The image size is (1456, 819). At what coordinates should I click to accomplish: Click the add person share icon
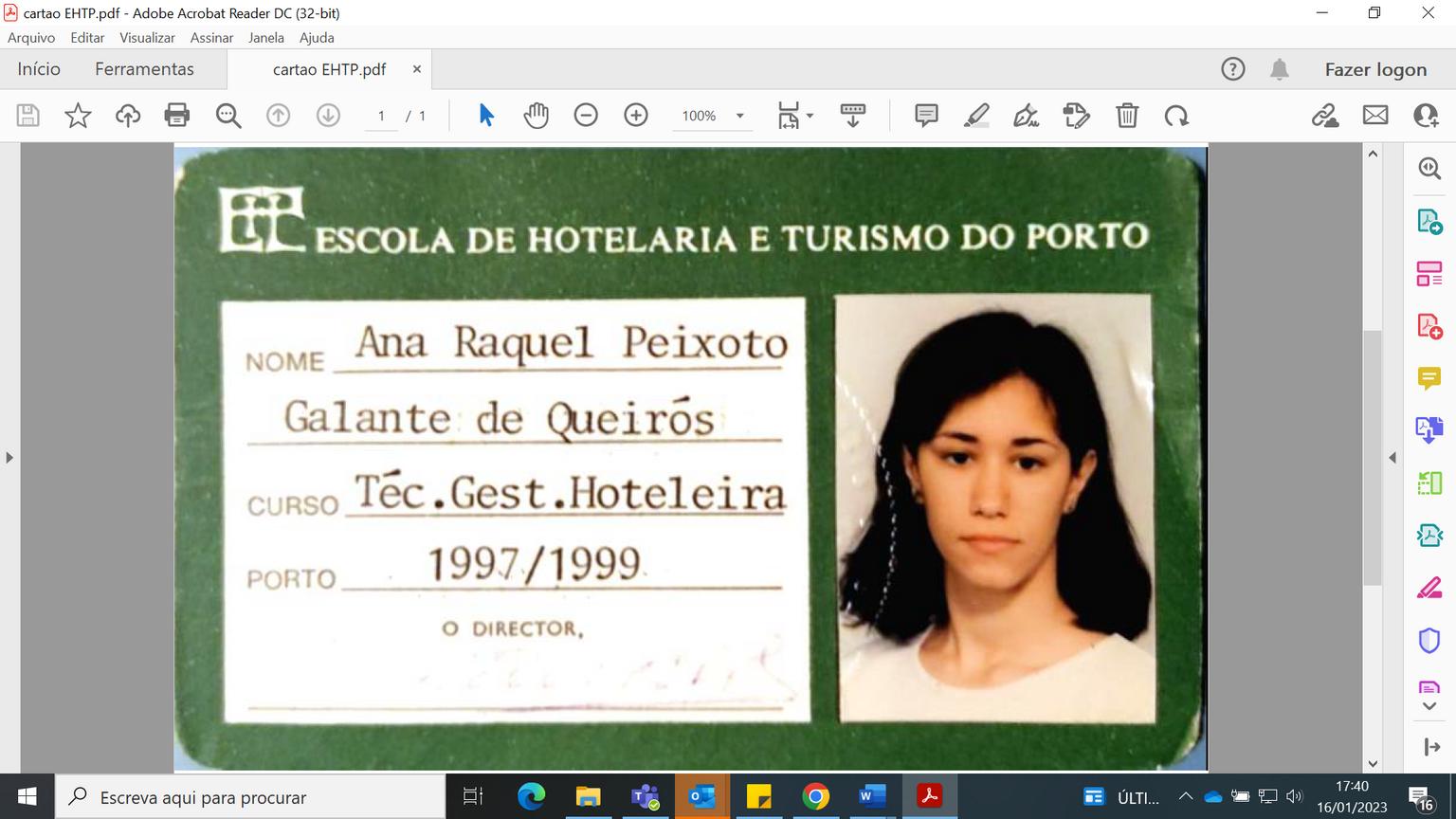[1426, 116]
